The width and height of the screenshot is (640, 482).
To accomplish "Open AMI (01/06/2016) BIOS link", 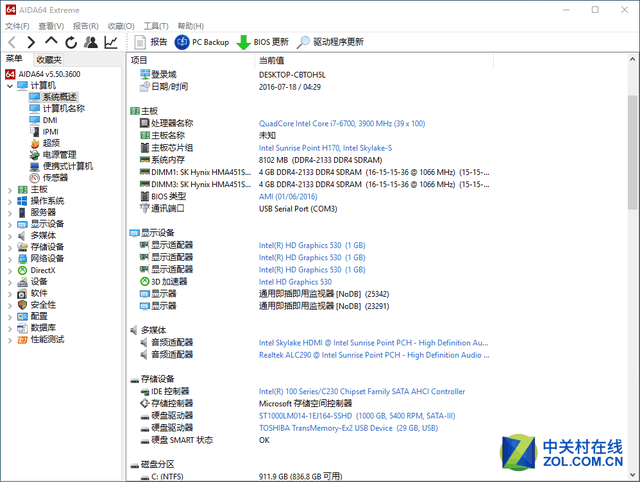I will (x=288, y=196).
